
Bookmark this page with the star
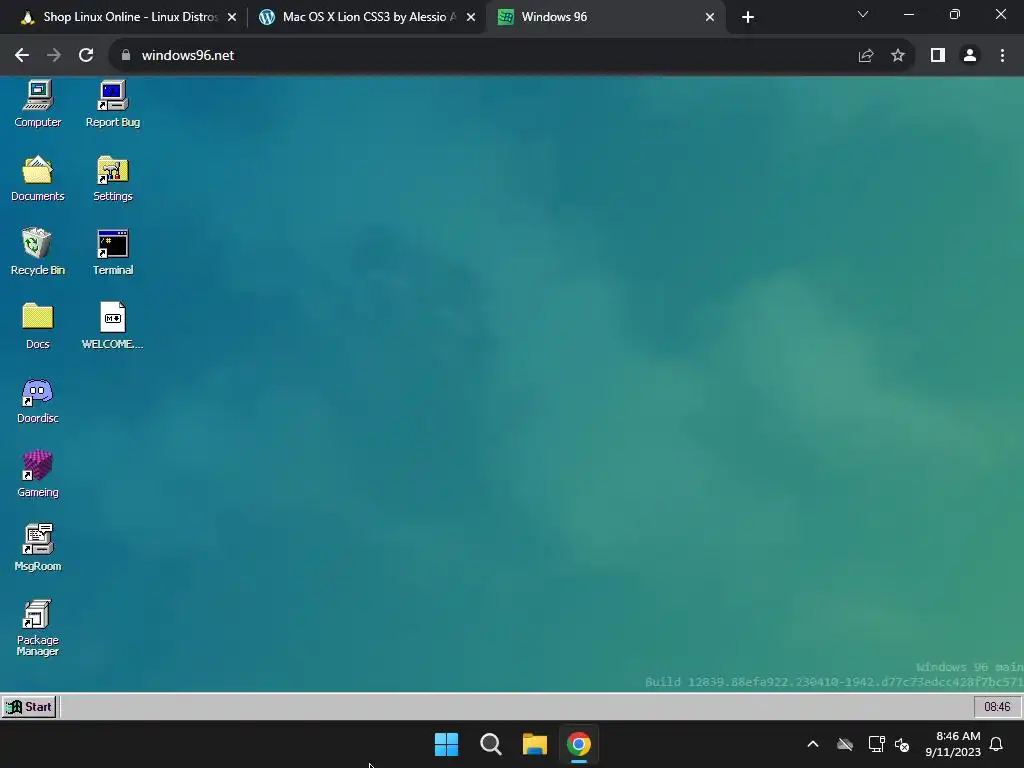click(x=898, y=56)
